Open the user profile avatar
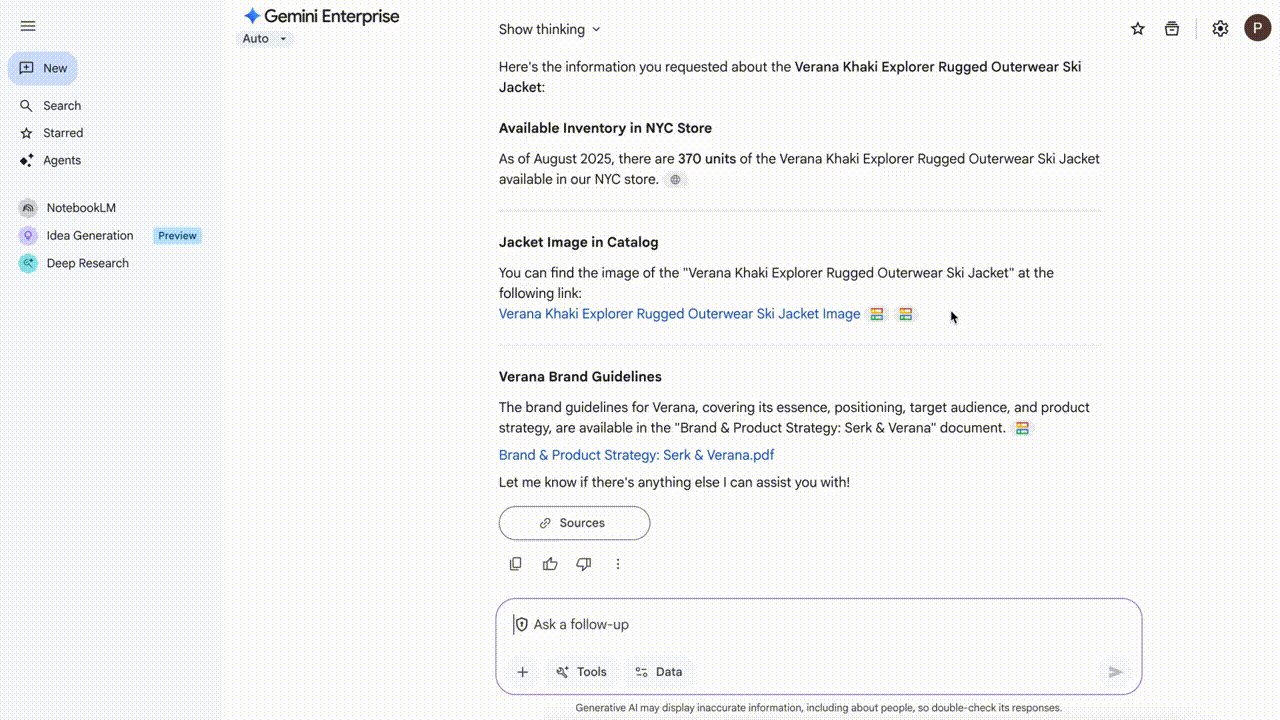 pos(1257,28)
